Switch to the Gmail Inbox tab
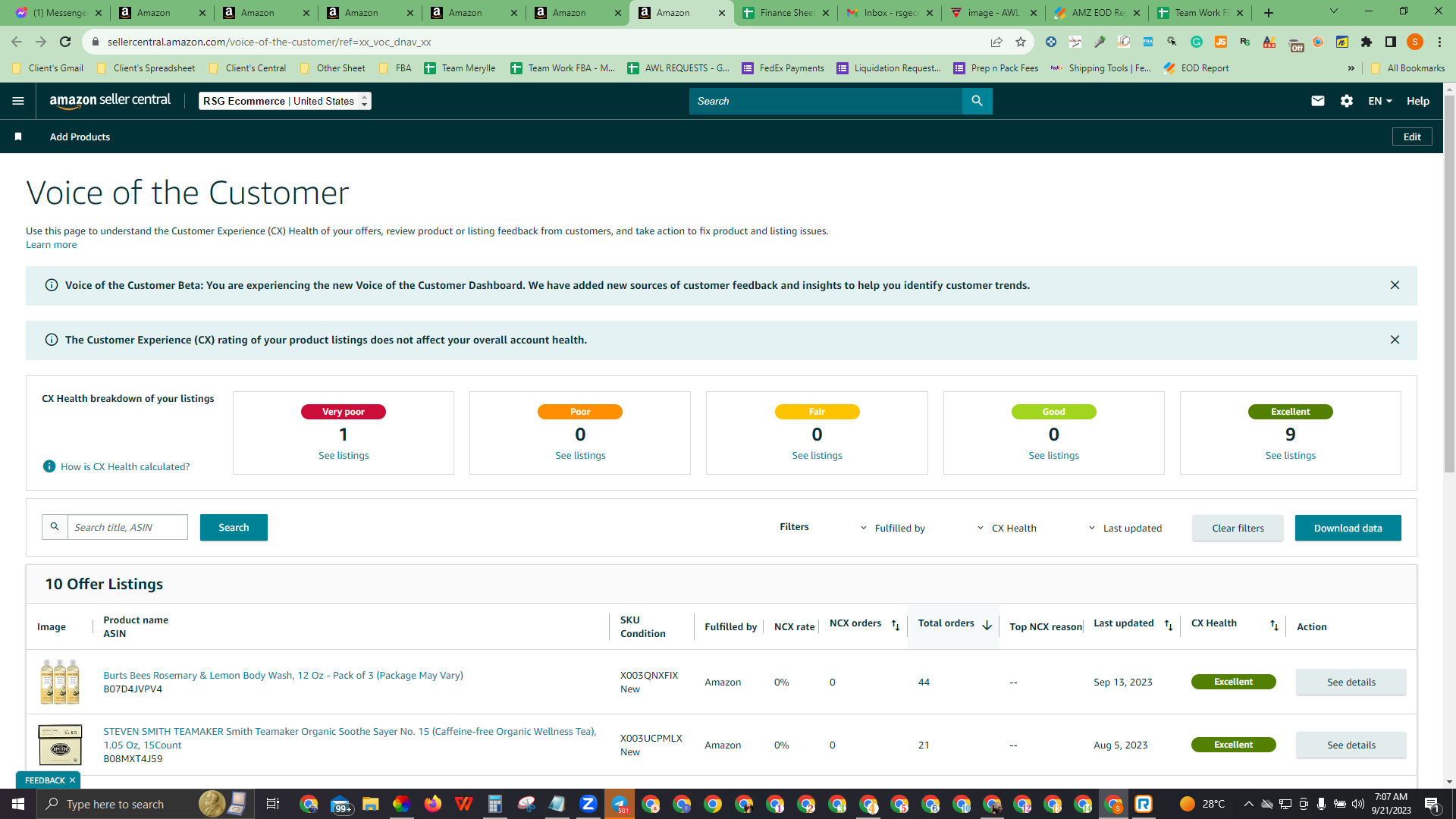The image size is (1456, 819). (x=890, y=13)
